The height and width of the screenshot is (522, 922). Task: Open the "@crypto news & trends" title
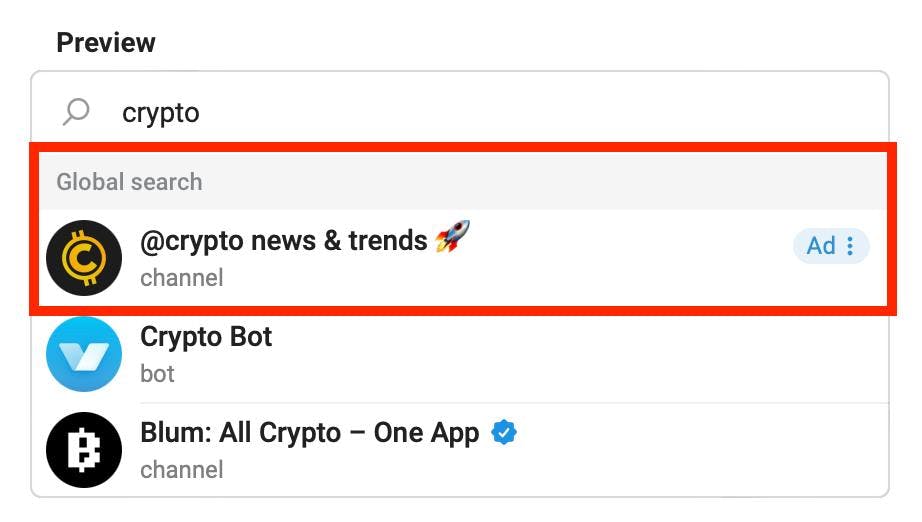coord(284,241)
